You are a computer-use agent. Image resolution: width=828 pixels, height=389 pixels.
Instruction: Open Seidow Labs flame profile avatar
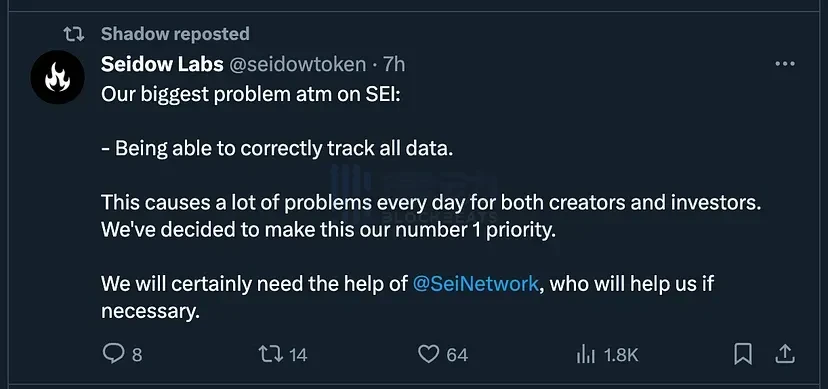[x=58, y=77]
